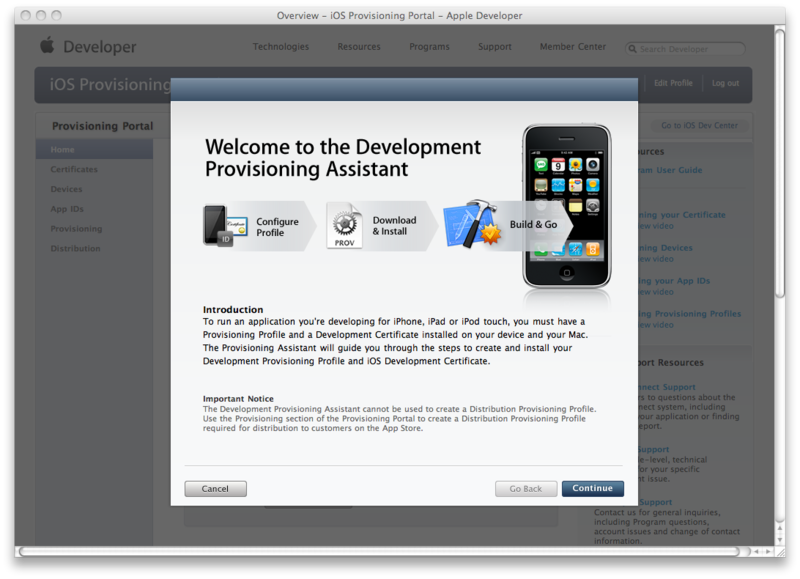The image size is (800, 579).
Task: Click the Developer title text
Action: 99,47
